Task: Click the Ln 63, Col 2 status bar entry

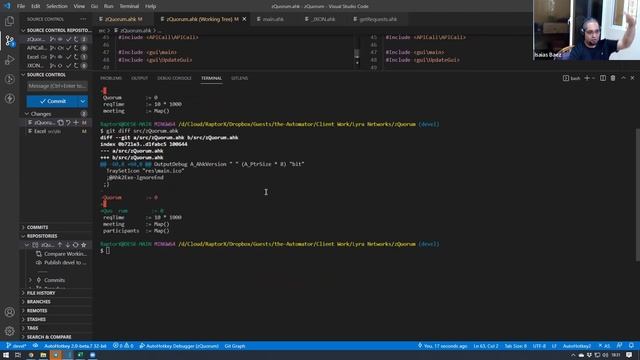Action: tap(486, 346)
